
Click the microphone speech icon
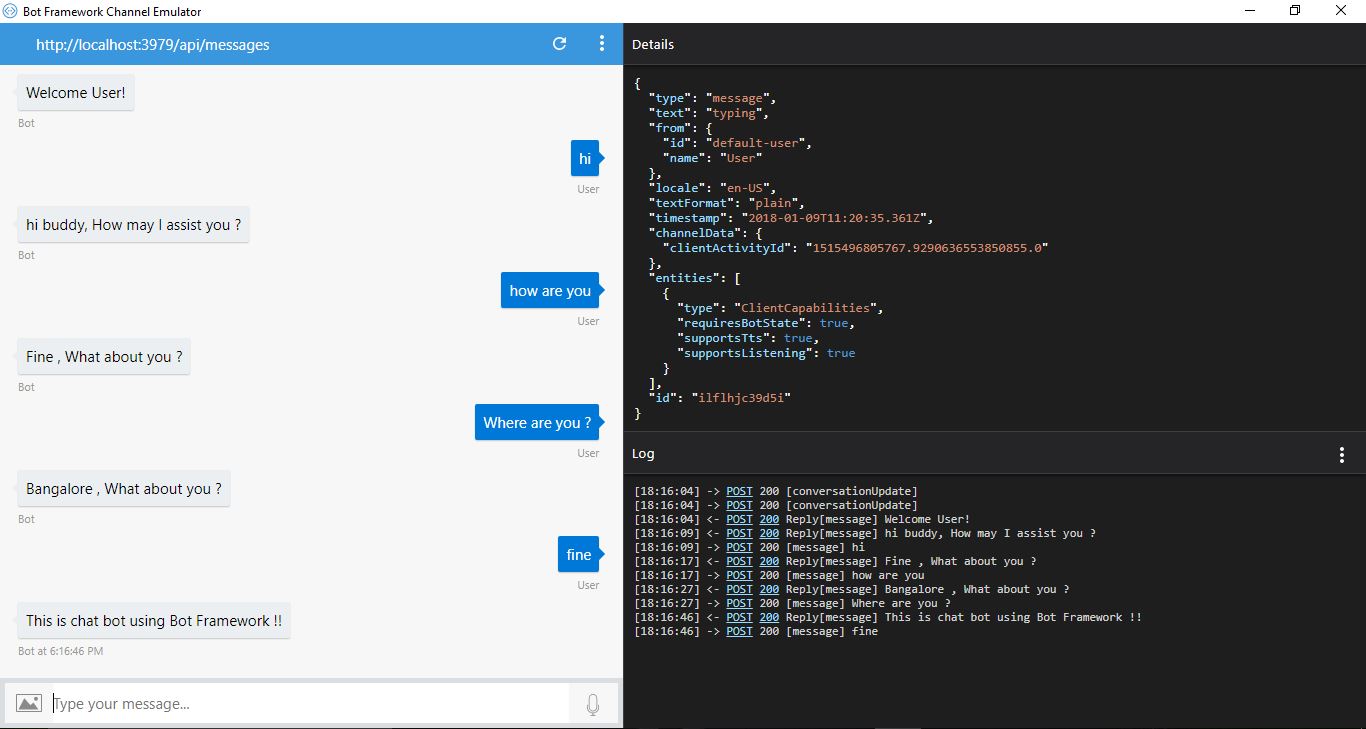[x=593, y=705]
